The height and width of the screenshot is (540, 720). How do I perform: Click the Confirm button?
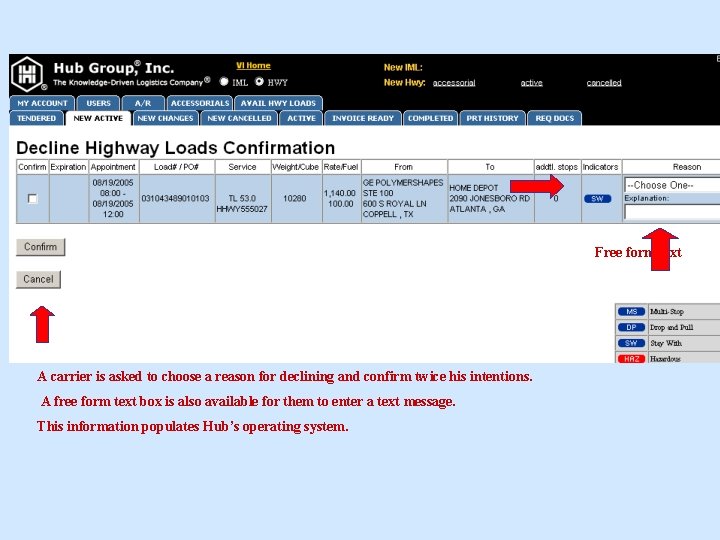click(x=40, y=247)
